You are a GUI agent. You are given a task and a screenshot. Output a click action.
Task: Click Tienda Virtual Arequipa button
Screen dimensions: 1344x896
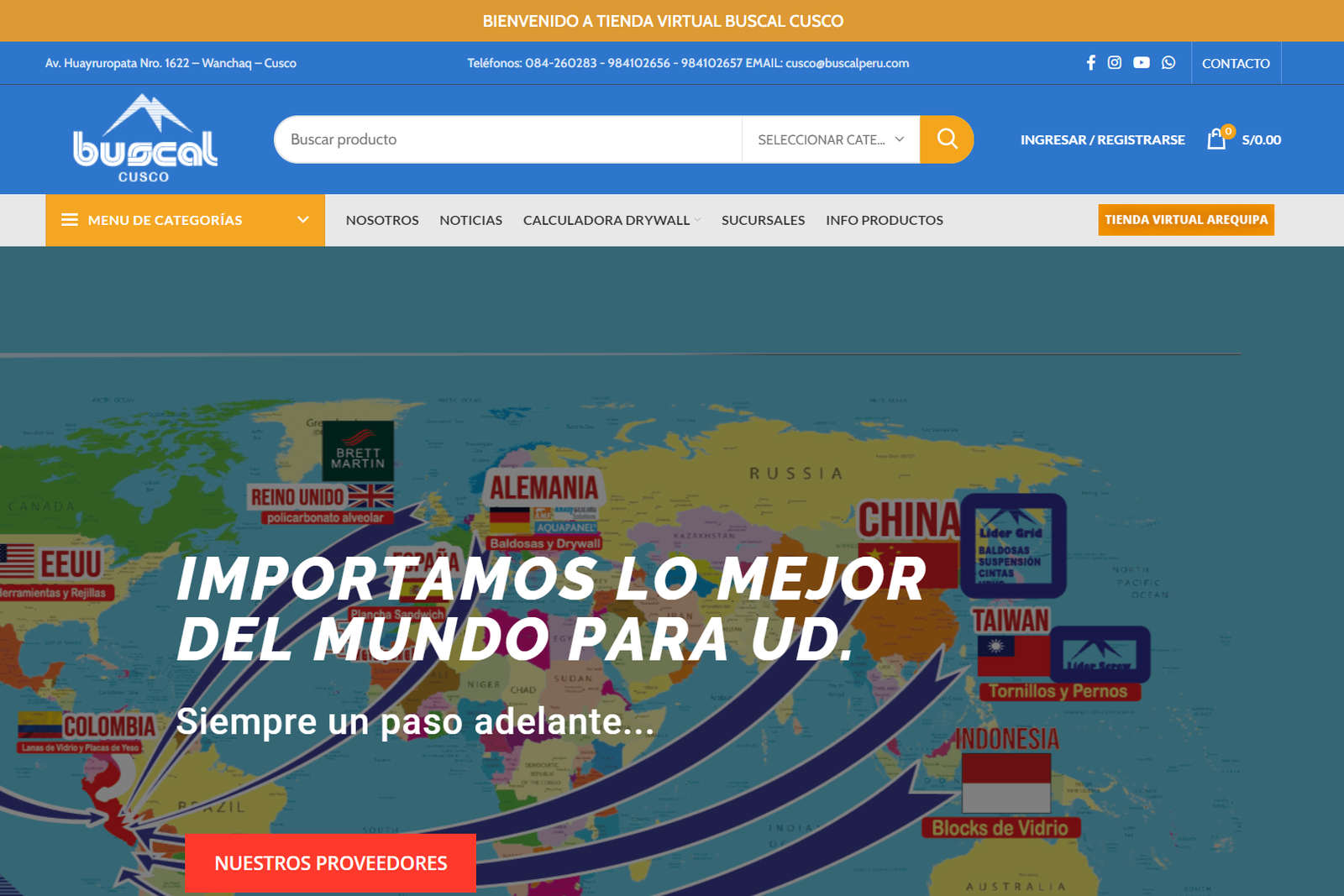tap(1185, 220)
